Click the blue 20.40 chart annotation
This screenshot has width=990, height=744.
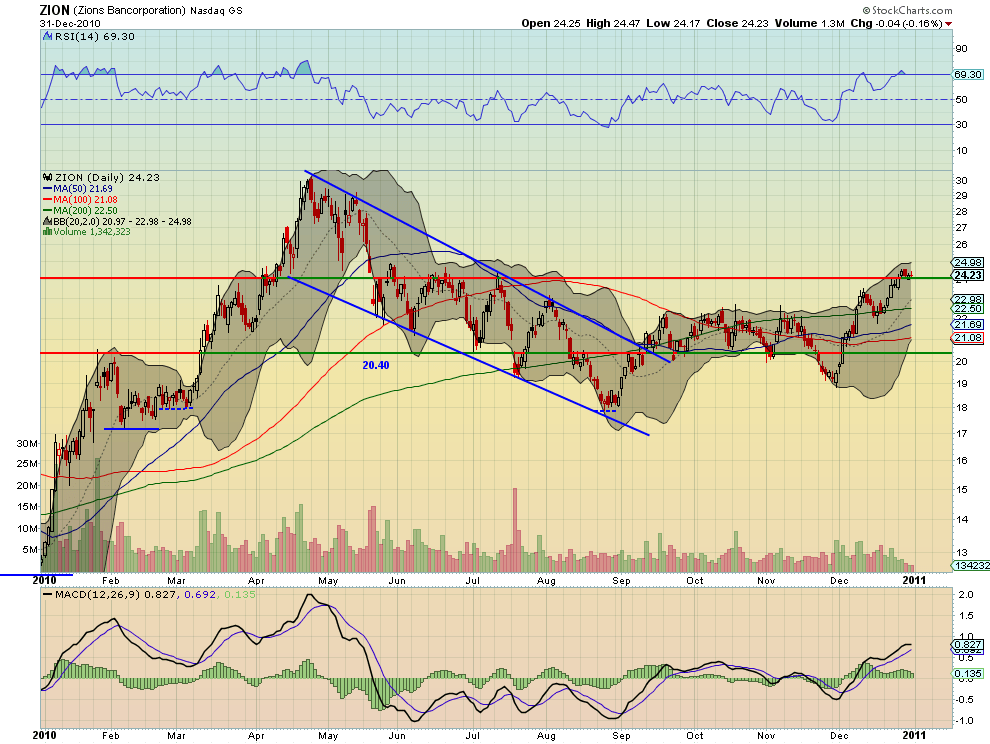[376, 365]
